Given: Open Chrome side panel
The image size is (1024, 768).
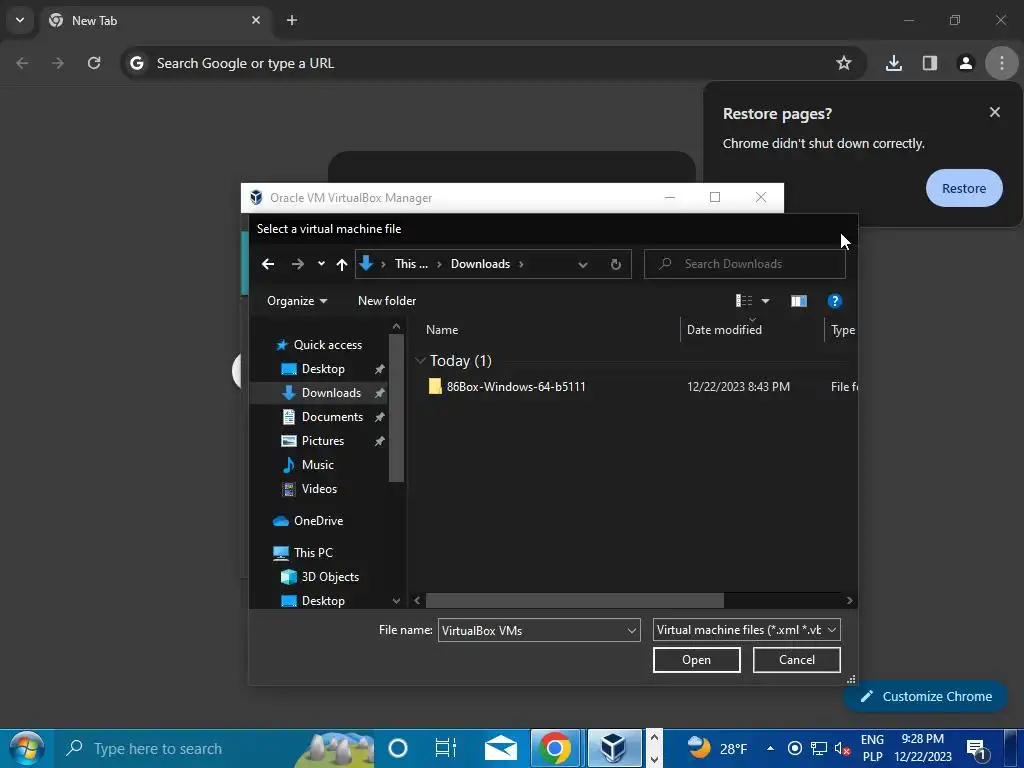Looking at the screenshot, I should (929, 63).
